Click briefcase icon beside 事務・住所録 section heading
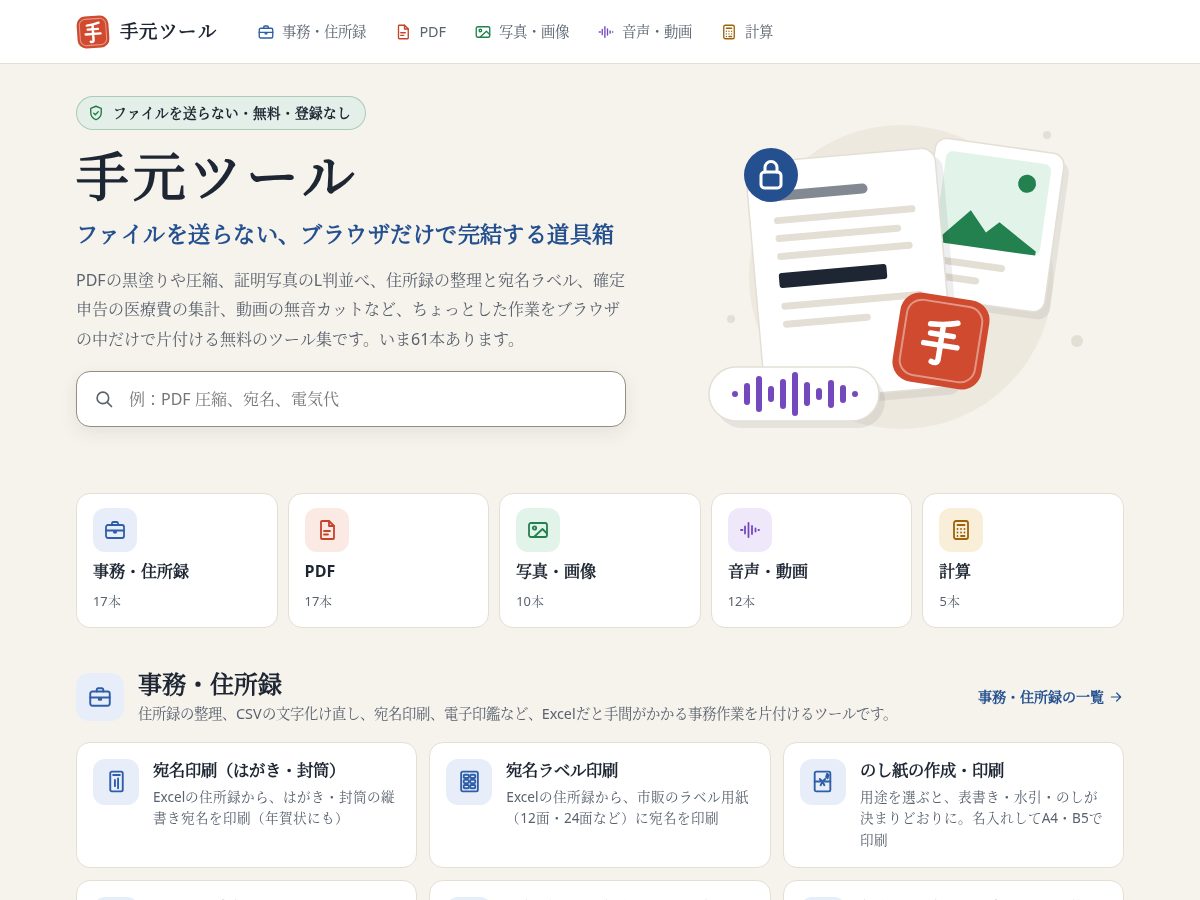 coord(100,697)
